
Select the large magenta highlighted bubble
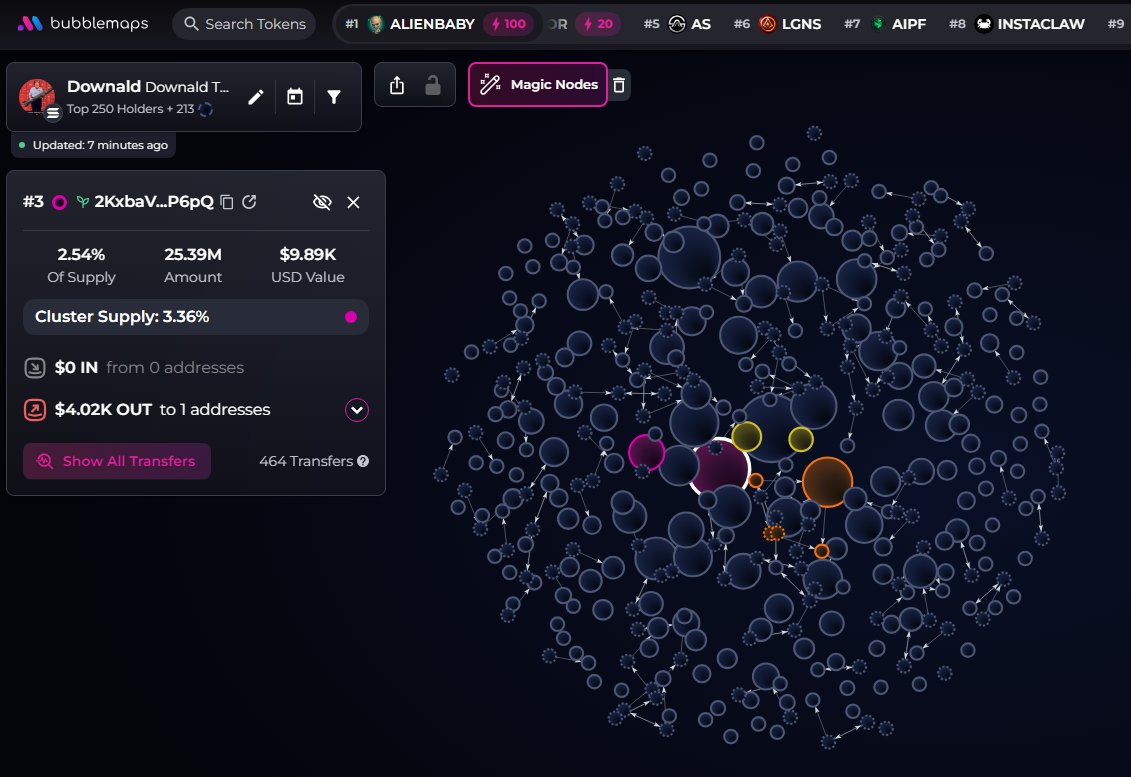tap(720, 467)
